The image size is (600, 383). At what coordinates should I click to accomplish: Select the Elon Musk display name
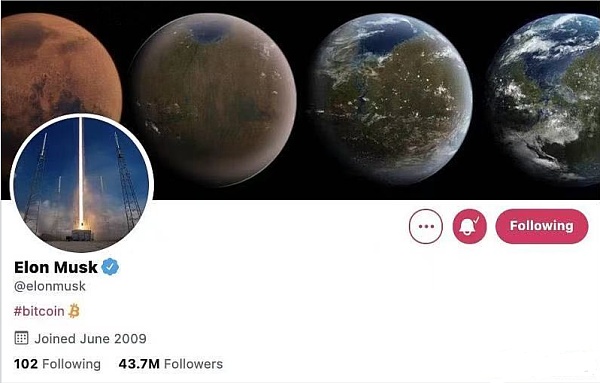56,267
